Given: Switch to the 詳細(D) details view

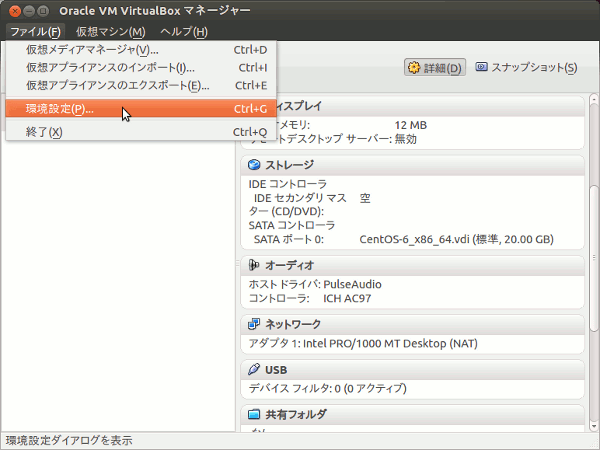Looking at the screenshot, I should [436, 68].
